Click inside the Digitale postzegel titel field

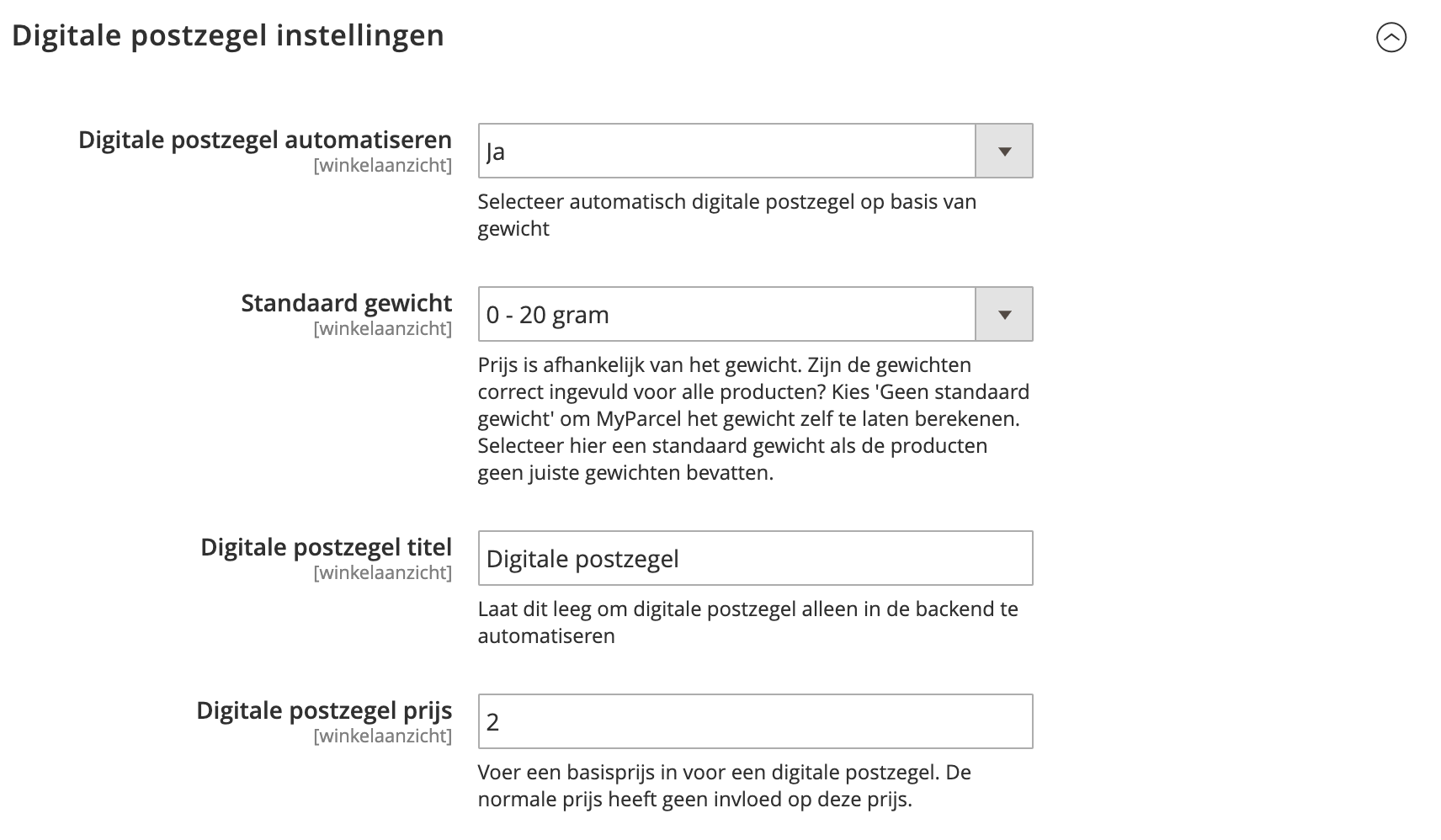[x=754, y=558]
